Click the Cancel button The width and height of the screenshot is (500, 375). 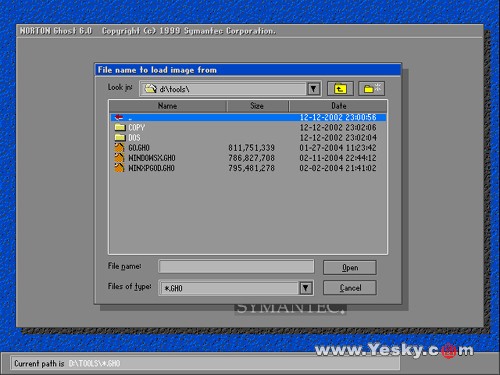pyautogui.click(x=350, y=288)
